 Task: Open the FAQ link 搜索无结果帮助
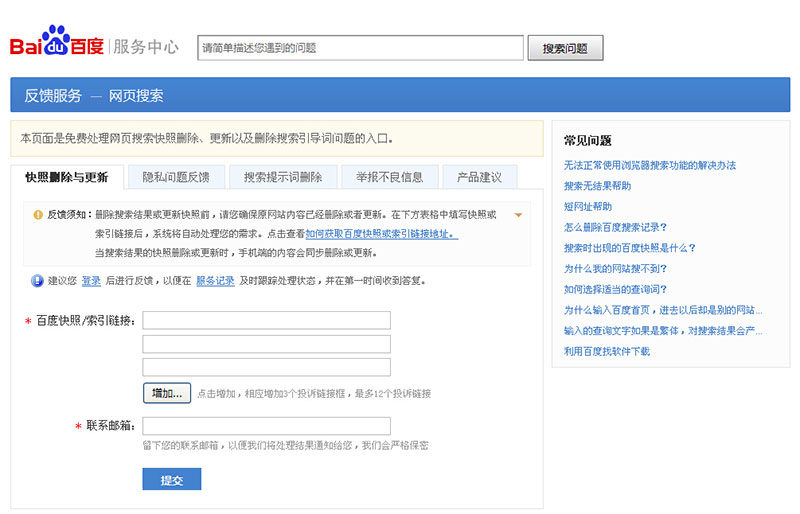click(x=597, y=186)
